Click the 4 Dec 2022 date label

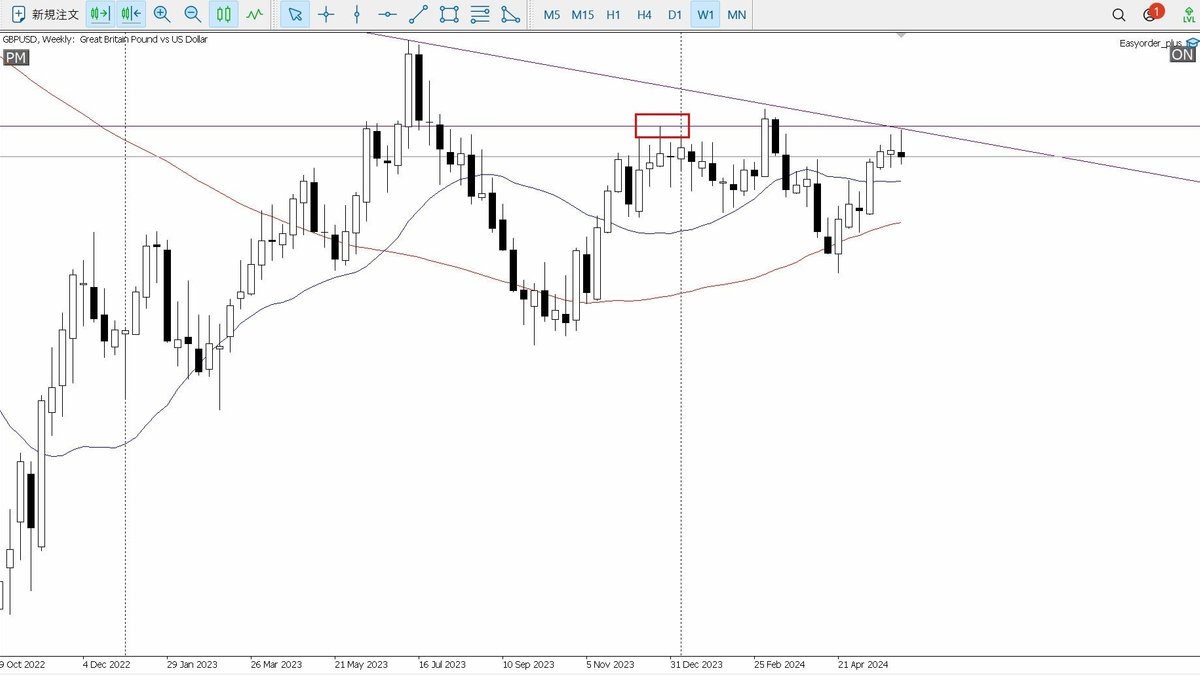coord(107,664)
